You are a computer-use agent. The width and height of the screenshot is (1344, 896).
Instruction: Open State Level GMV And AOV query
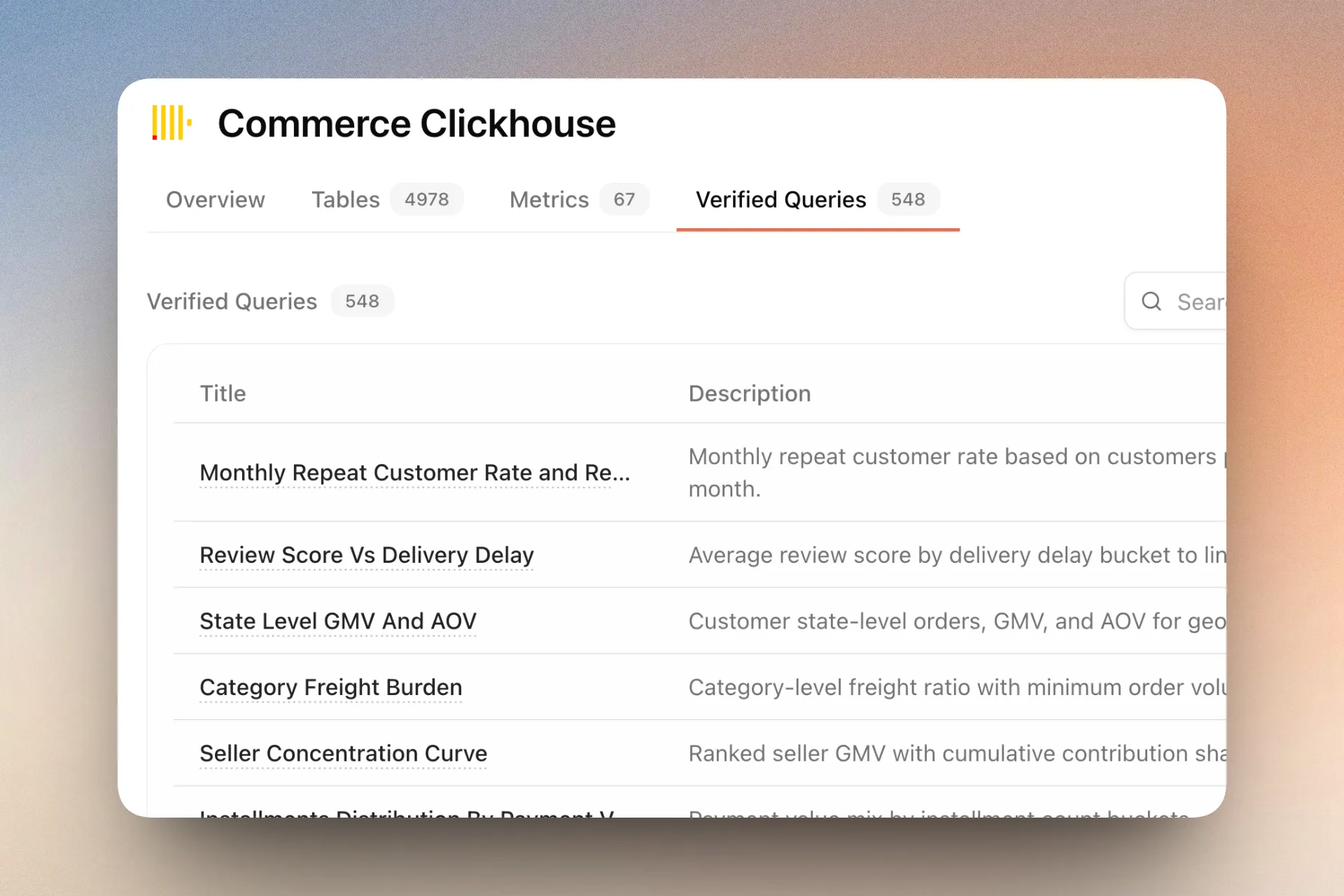coord(338,621)
